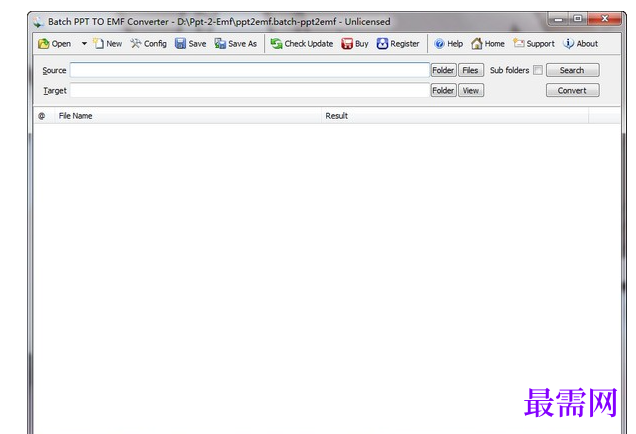Click the Save toolbar icon
This screenshot has height=434, width=636.
[x=191, y=43]
